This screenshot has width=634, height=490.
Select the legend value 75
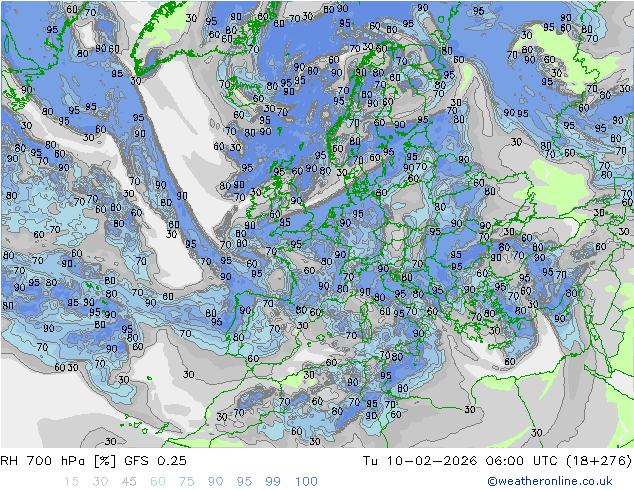187,482
